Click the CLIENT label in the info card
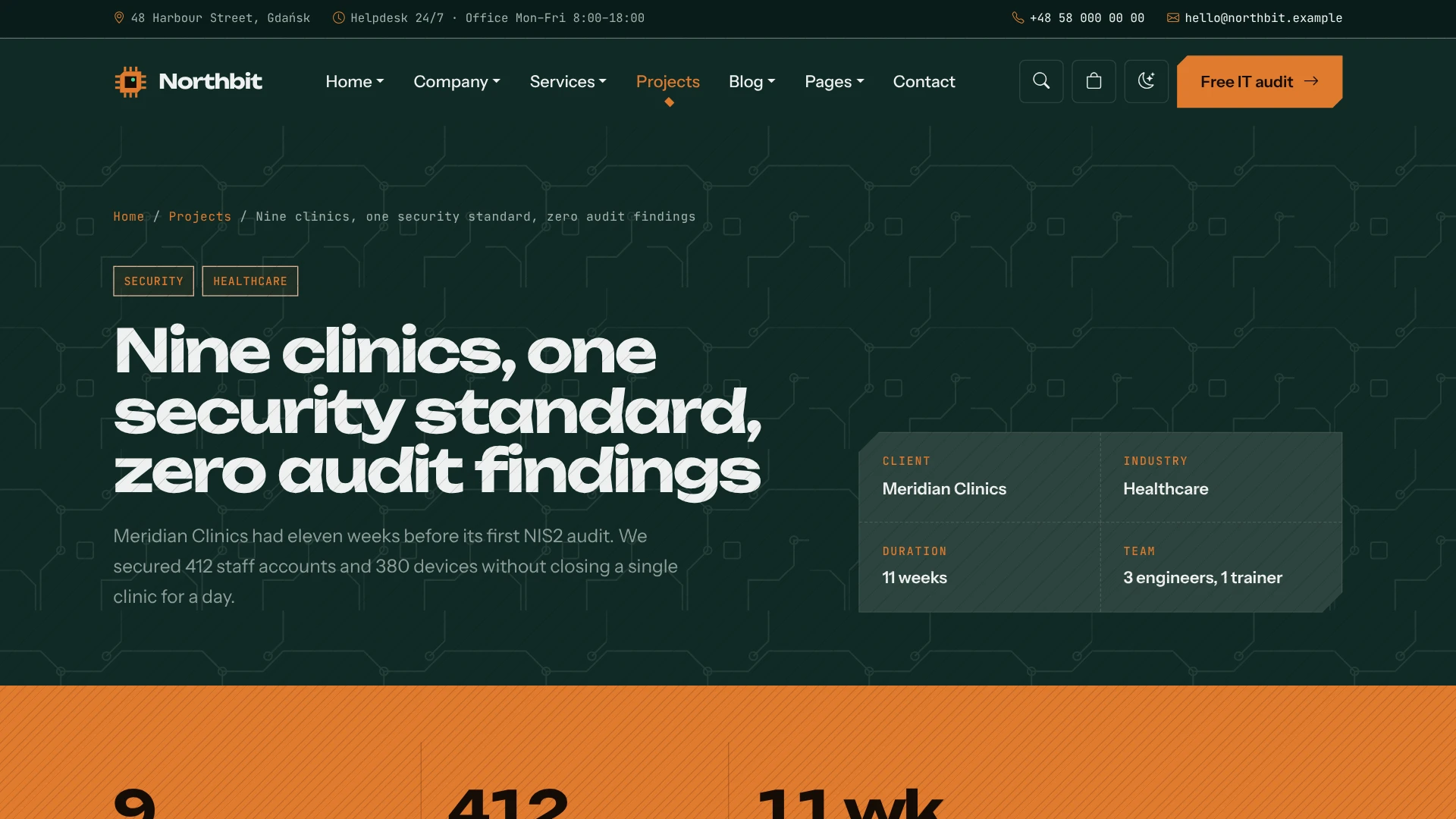This screenshot has width=1456, height=819. pyautogui.click(x=906, y=461)
